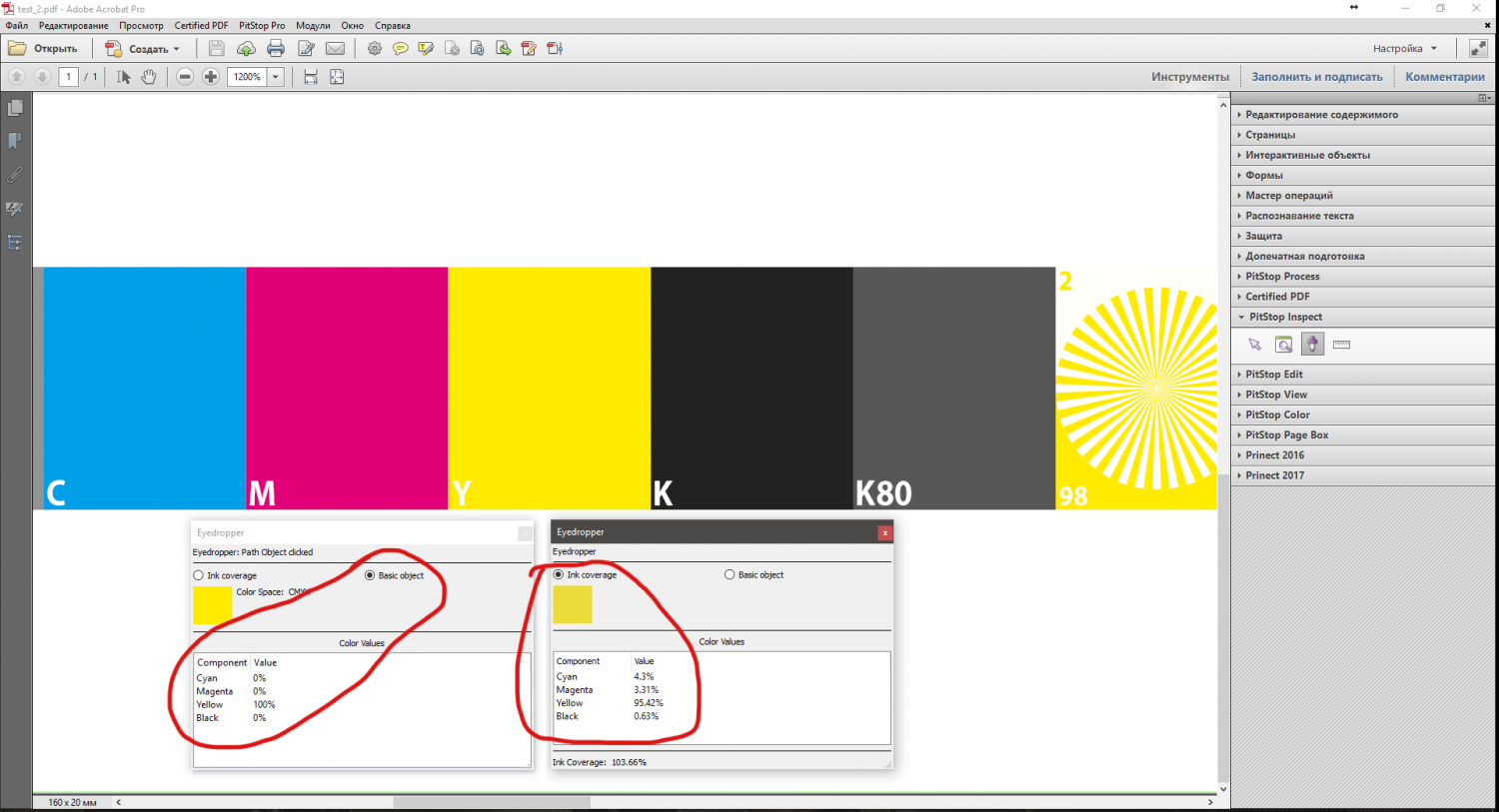Click the fit-width scrolling icon

point(311,76)
